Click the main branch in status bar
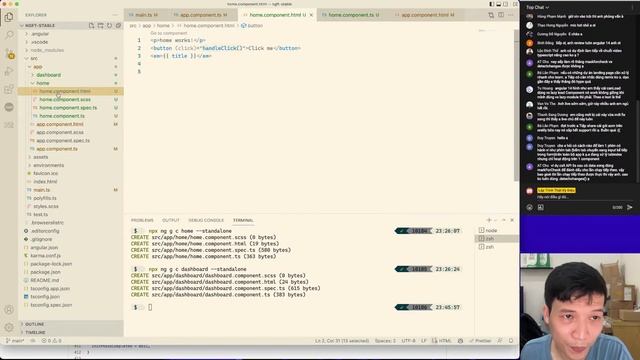The height and width of the screenshot is (360, 640). click(15, 340)
